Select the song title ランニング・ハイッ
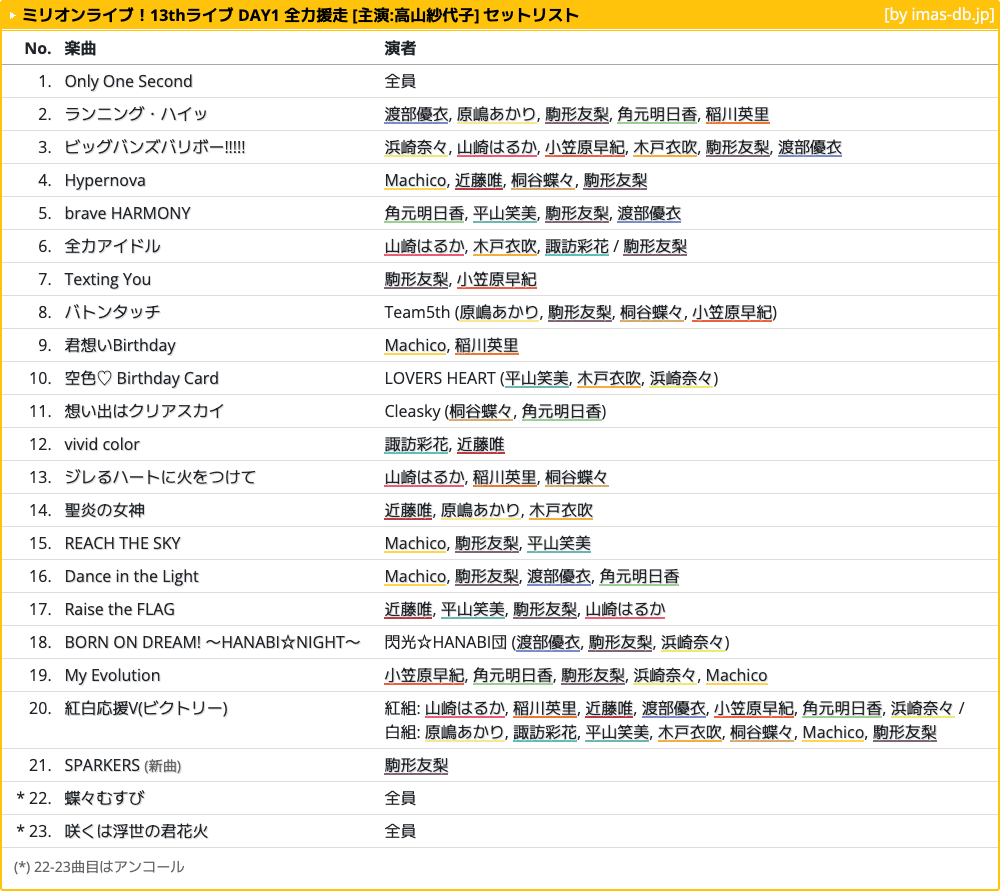This screenshot has width=1000, height=891. [x=136, y=114]
